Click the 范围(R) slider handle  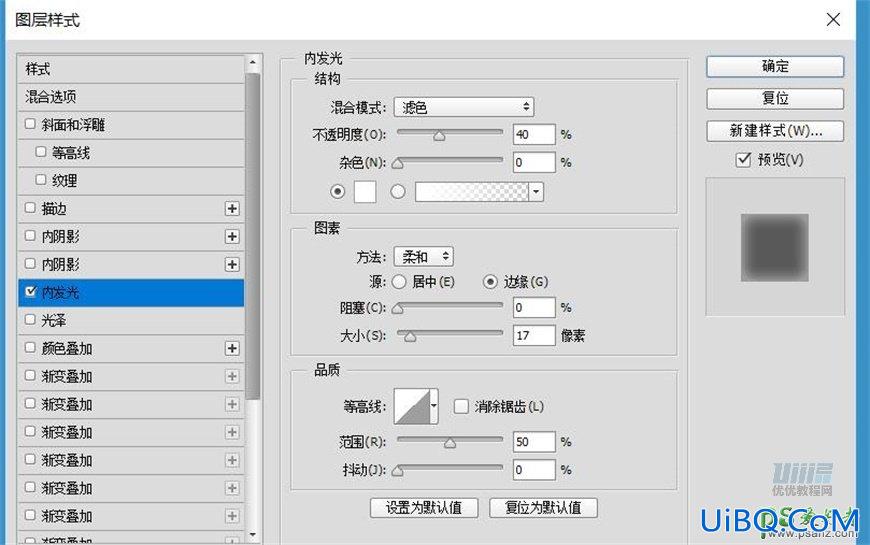pyautogui.click(x=450, y=443)
